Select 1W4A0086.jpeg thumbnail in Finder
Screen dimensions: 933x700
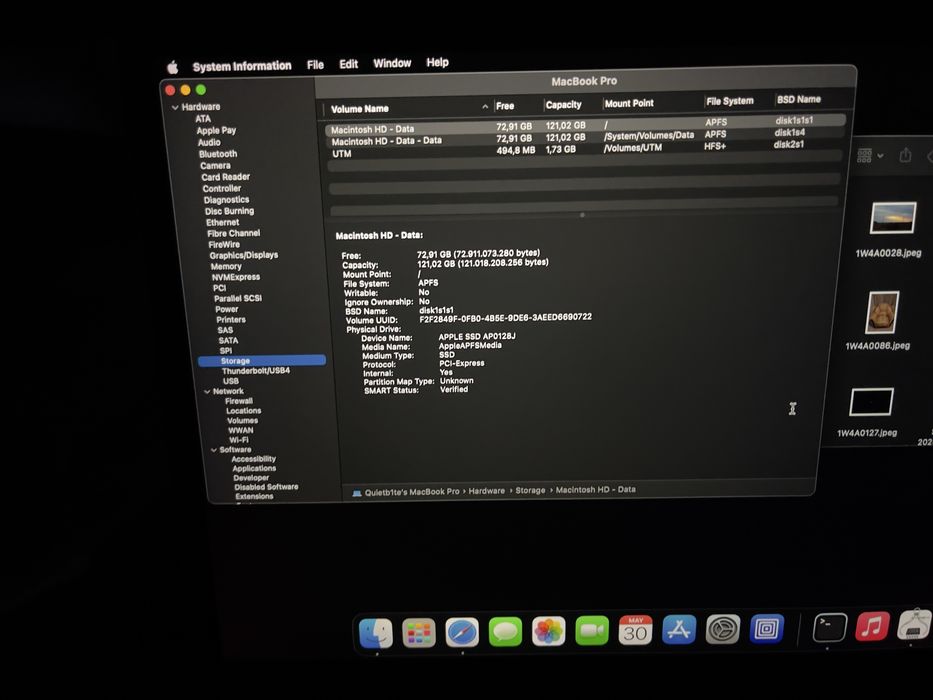[x=882, y=312]
